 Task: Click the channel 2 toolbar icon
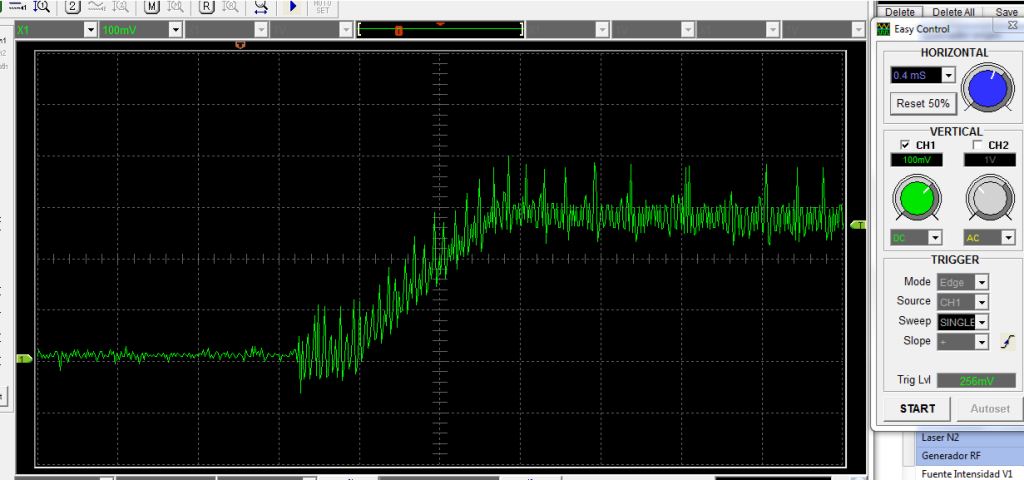(x=73, y=6)
